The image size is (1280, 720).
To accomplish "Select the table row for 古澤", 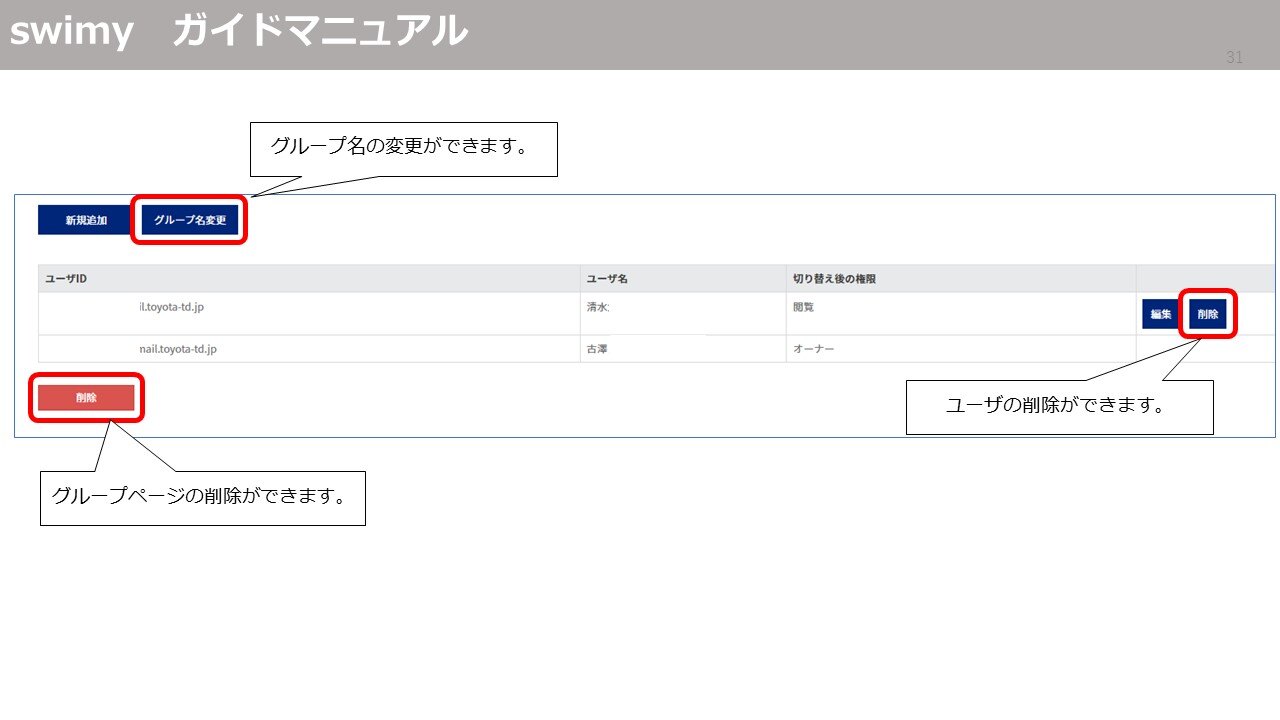I will coord(400,348).
